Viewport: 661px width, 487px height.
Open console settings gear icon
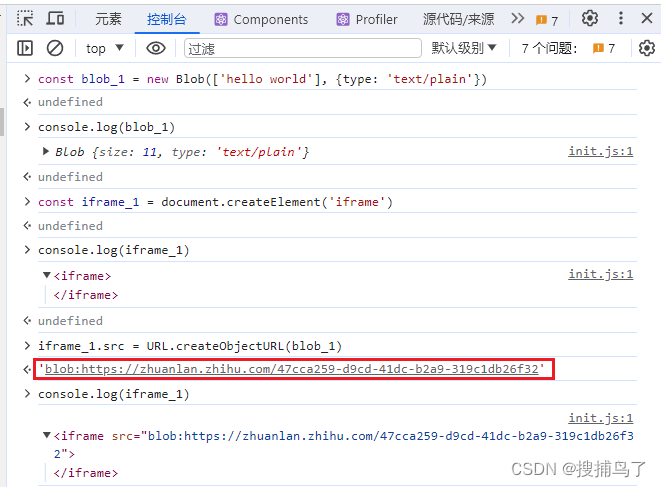point(647,48)
